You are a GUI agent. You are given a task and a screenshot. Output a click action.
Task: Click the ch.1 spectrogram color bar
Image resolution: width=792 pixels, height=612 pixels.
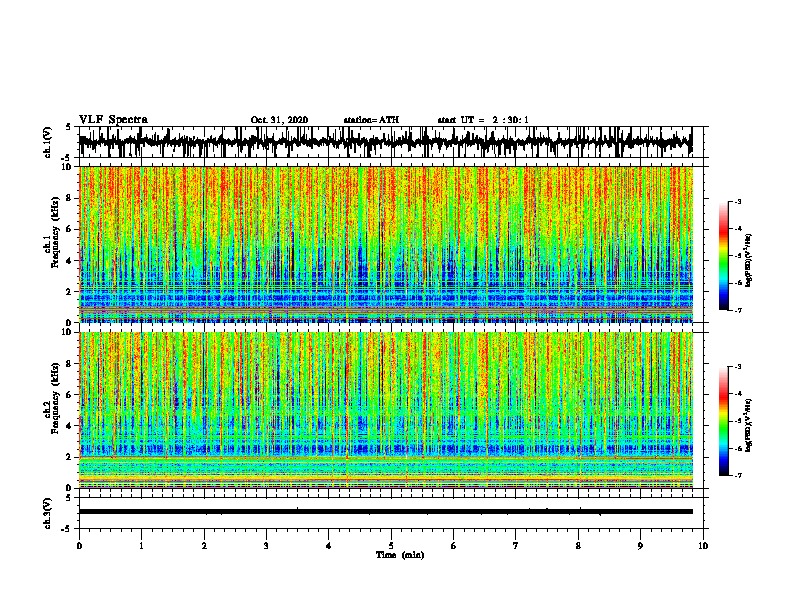(x=724, y=256)
